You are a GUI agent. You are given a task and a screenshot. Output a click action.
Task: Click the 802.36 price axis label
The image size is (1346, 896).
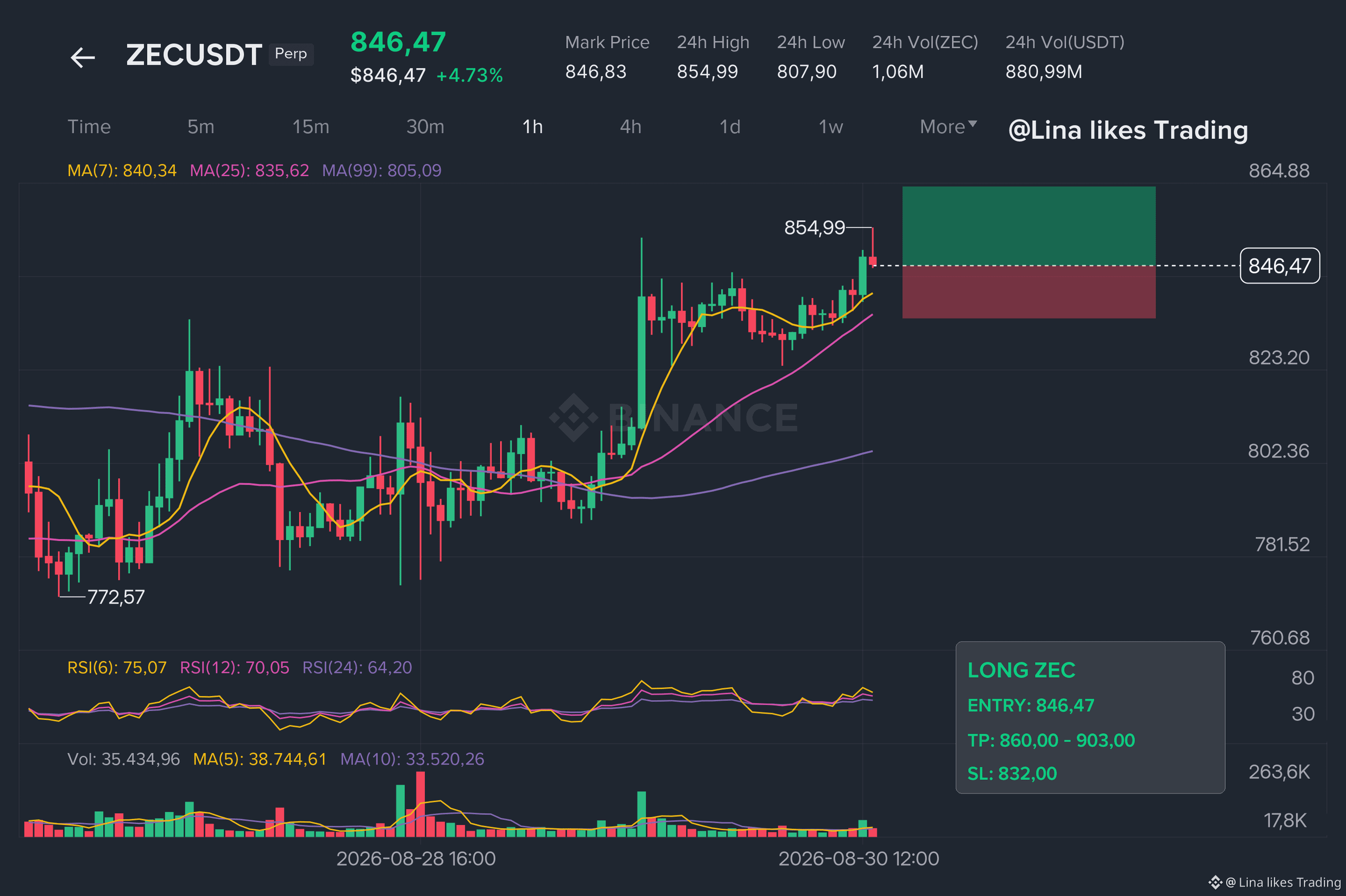[1278, 452]
